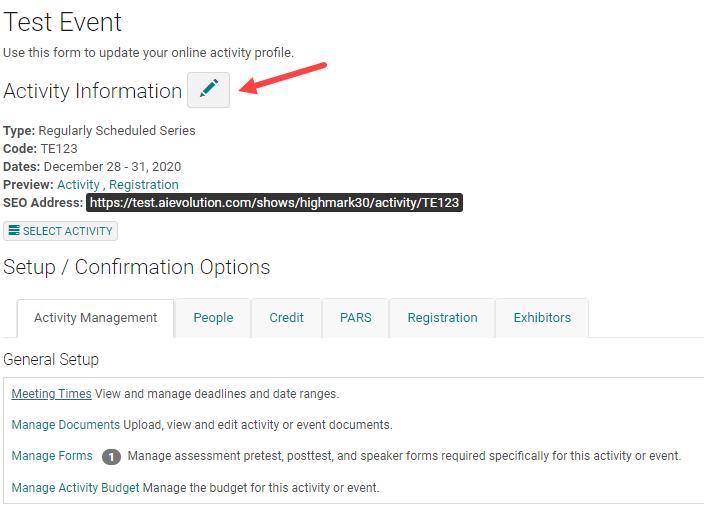This screenshot has height=520, width=704.
Task: Select the PARS tab
Action: 355,318
